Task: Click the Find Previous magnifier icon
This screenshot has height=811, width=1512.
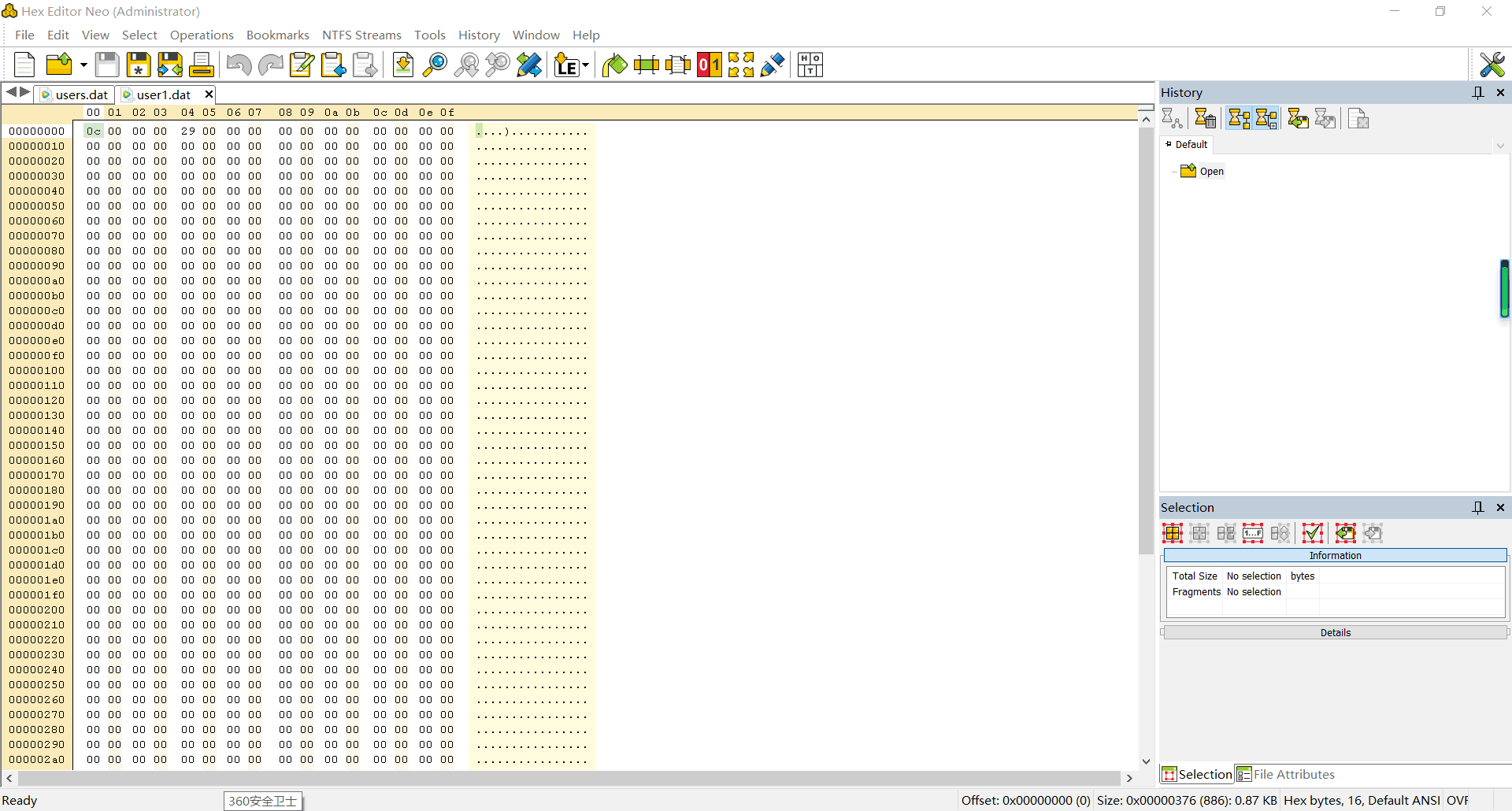Action: [498, 65]
